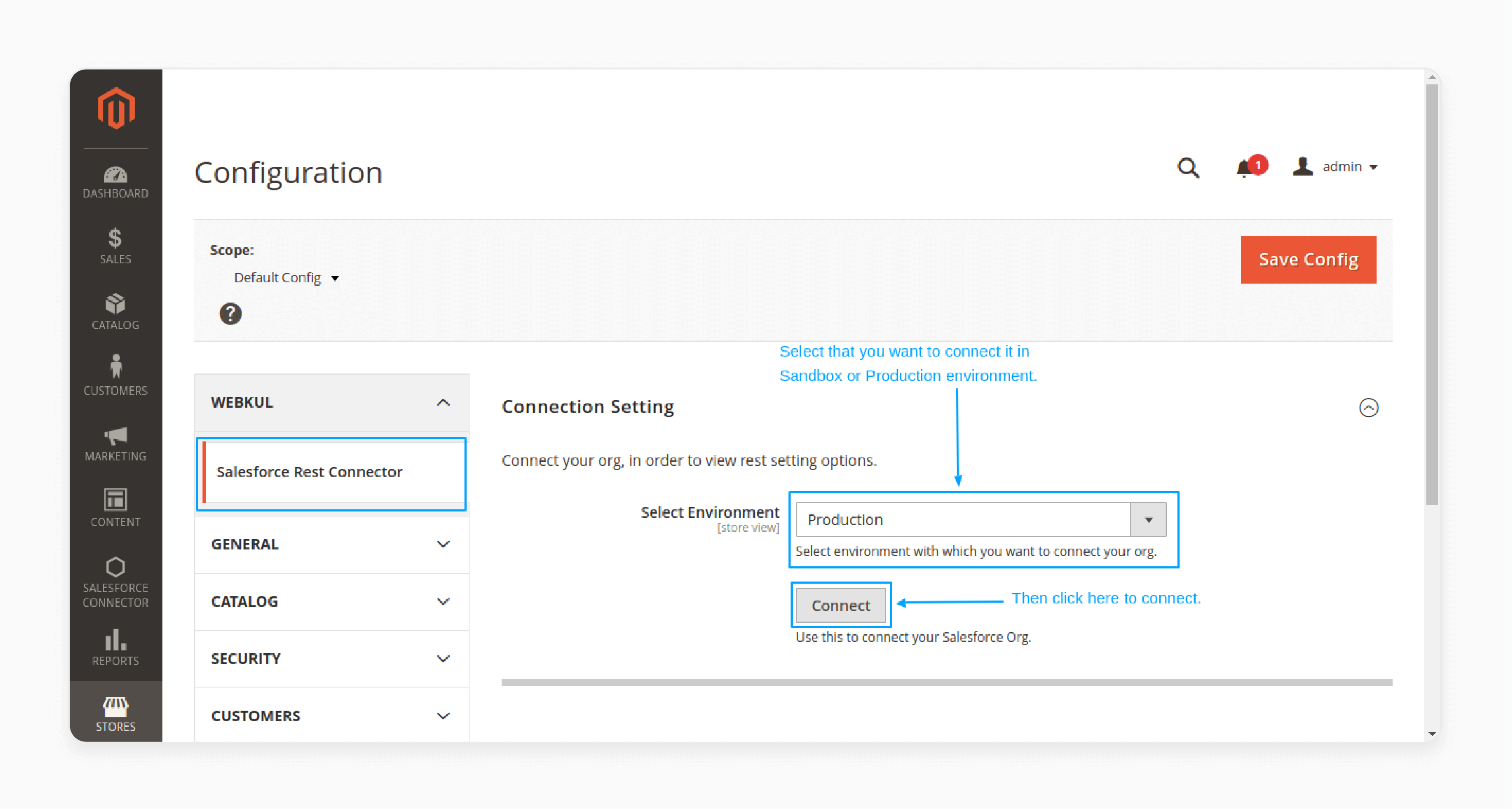Click the 'Select Environment' field label

[710, 512]
